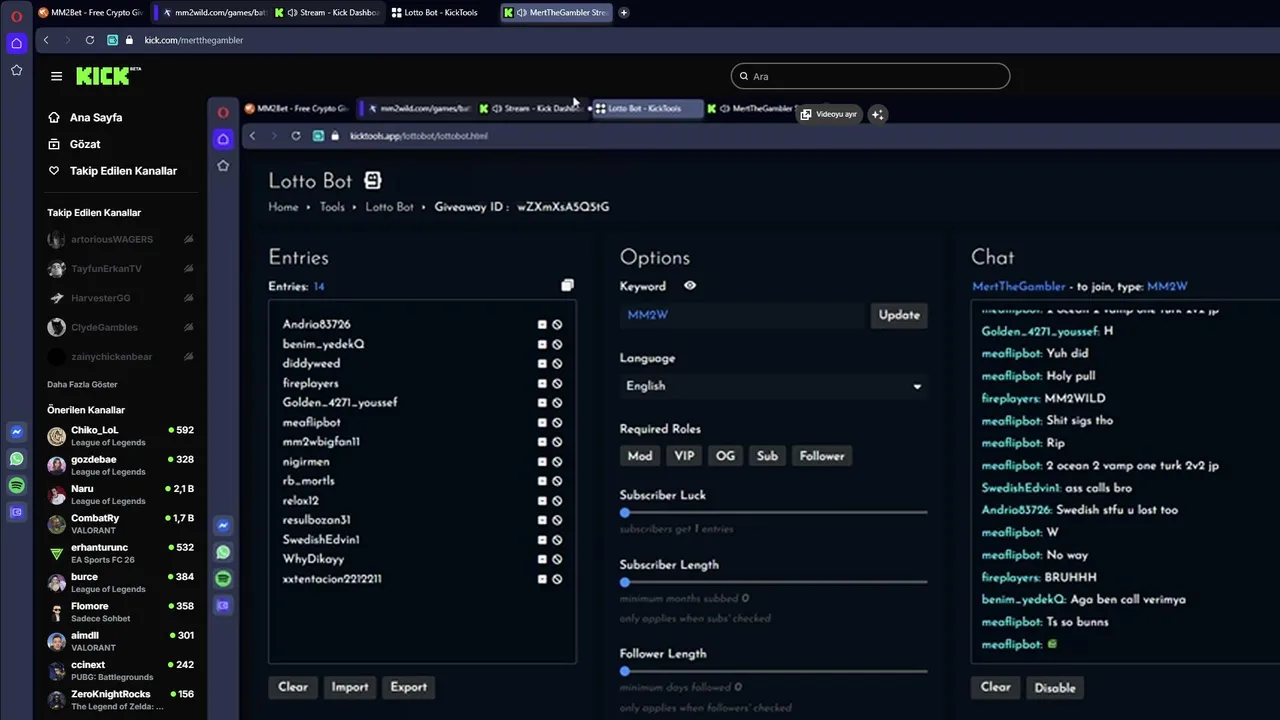This screenshot has height=720, width=1280.
Task: Switch to Stream - Kick Dashboard outer tab
Action: (x=328, y=13)
